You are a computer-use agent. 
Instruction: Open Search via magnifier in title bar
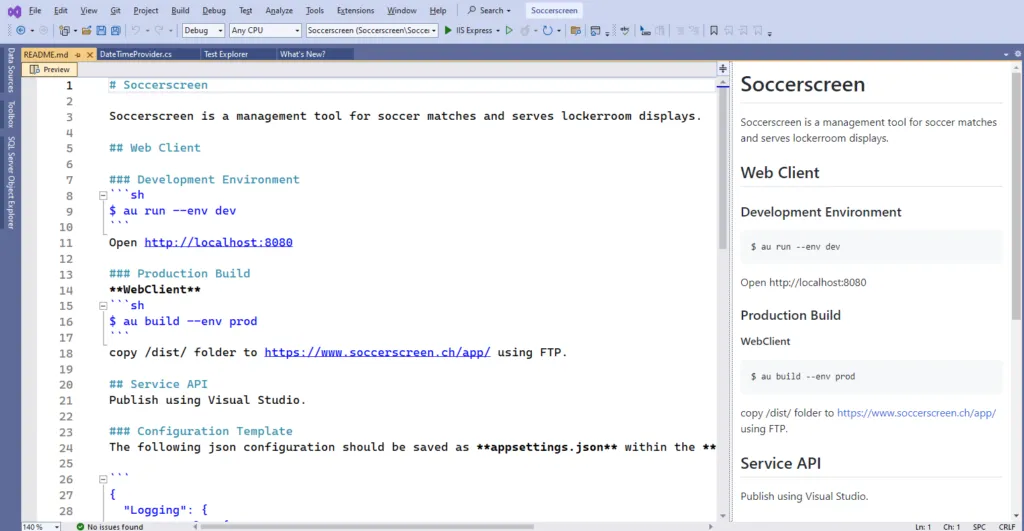(x=489, y=10)
